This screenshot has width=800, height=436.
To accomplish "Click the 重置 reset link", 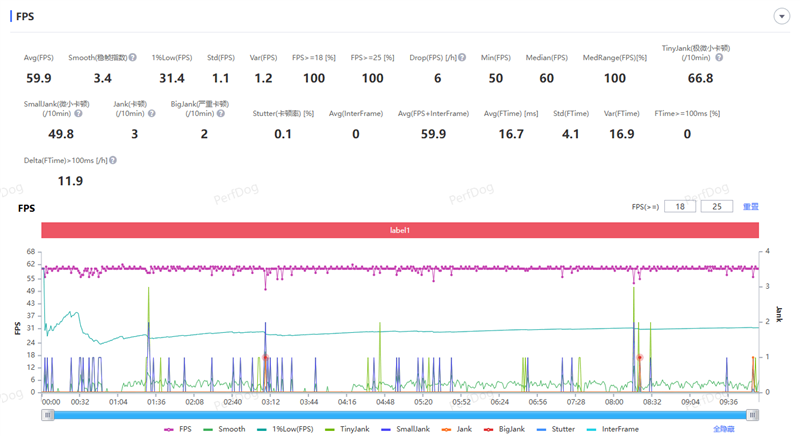I will pyautogui.click(x=750, y=207).
